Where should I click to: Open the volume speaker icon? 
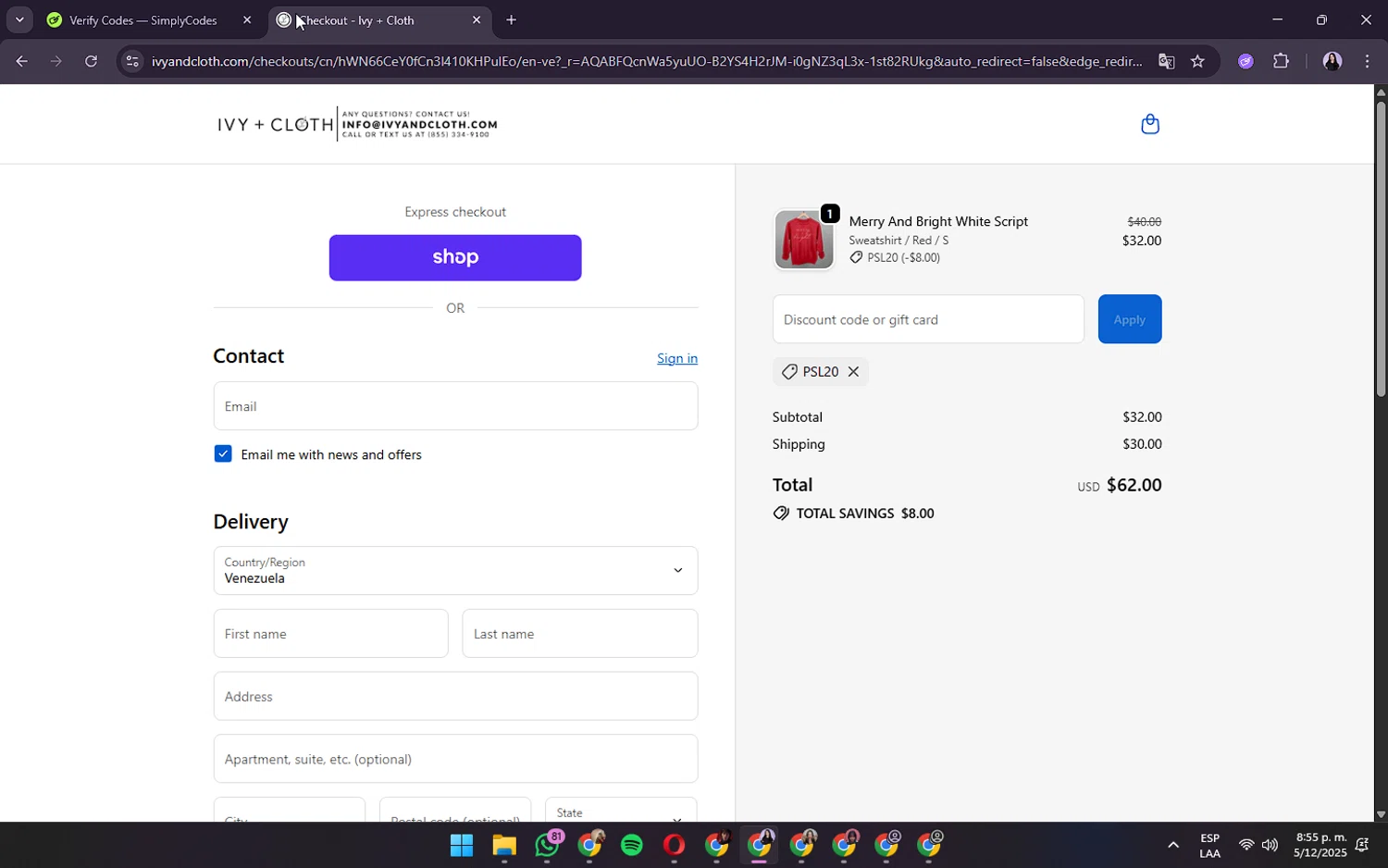click(x=1270, y=845)
